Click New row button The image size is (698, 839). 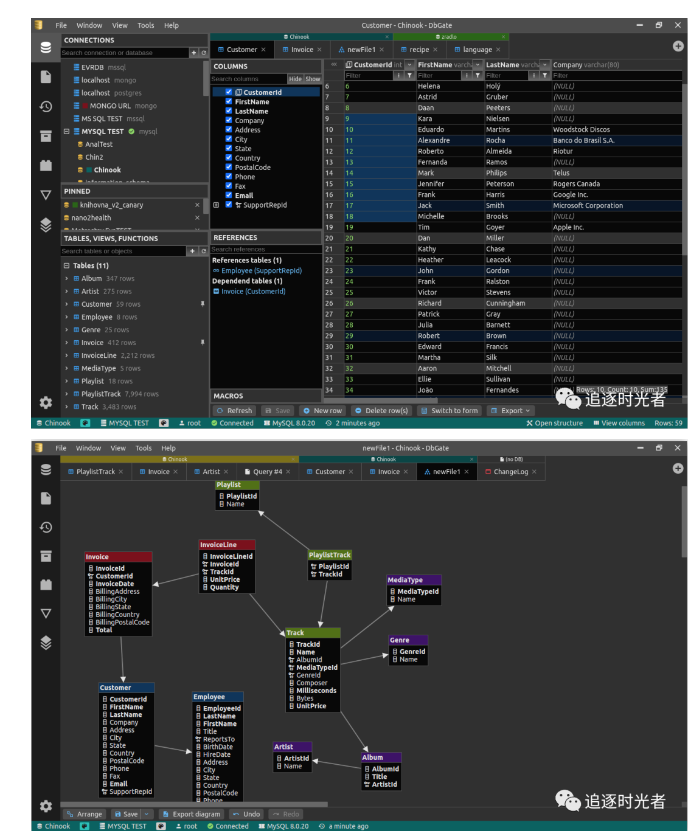click(x=322, y=410)
